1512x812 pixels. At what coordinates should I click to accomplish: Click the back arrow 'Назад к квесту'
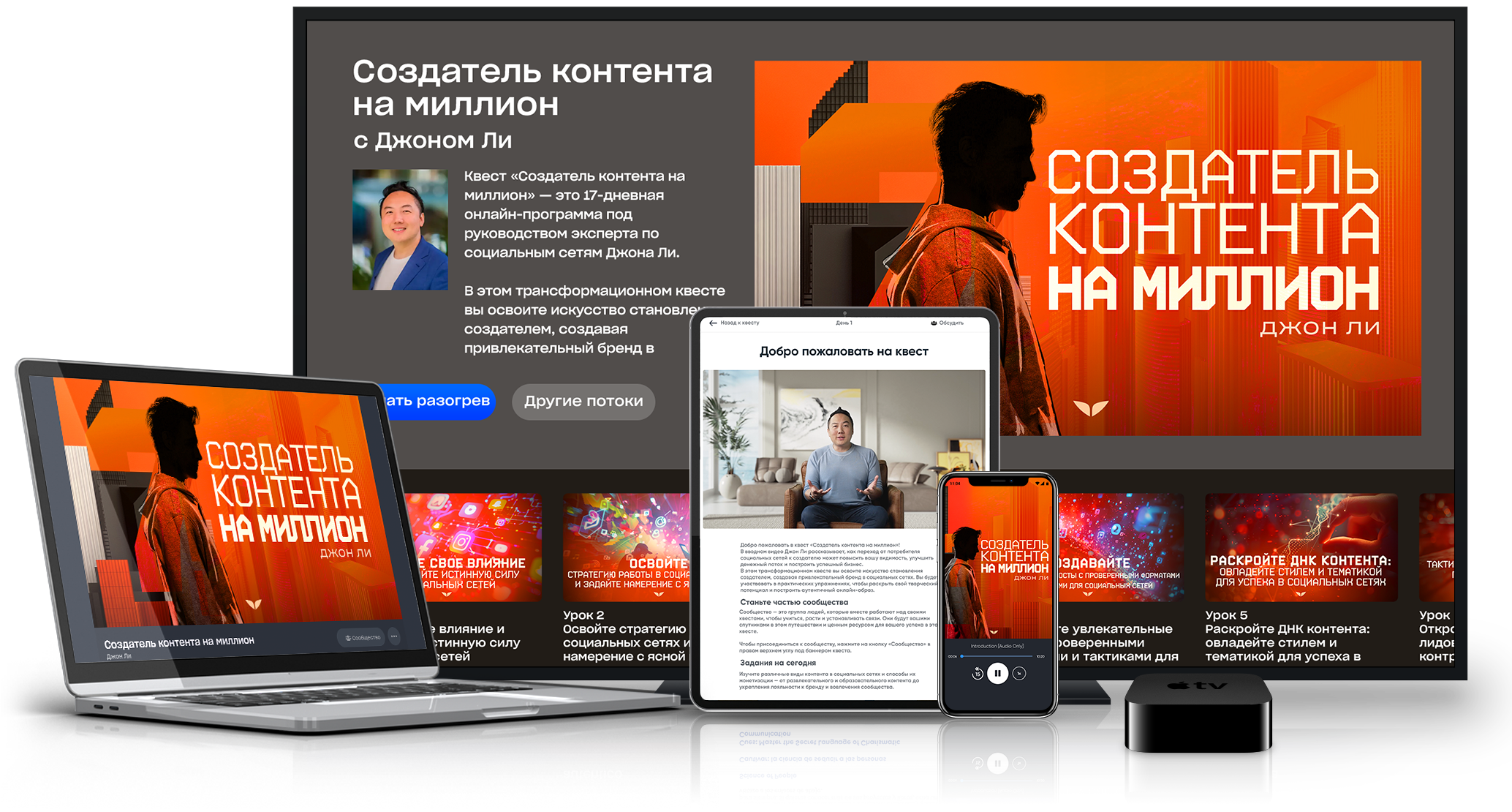pos(713,323)
